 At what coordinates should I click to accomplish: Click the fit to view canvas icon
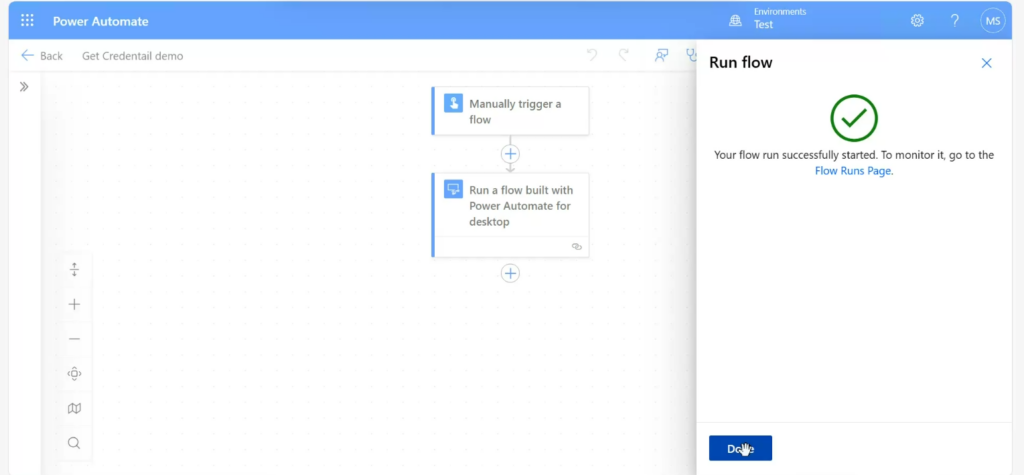(x=74, y=374)
